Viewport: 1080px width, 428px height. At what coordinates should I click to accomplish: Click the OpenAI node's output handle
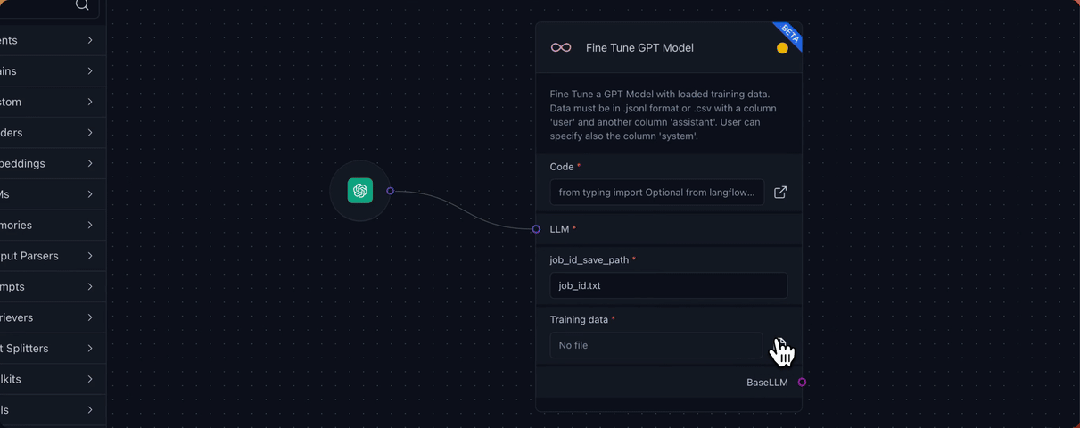point(390,191)
